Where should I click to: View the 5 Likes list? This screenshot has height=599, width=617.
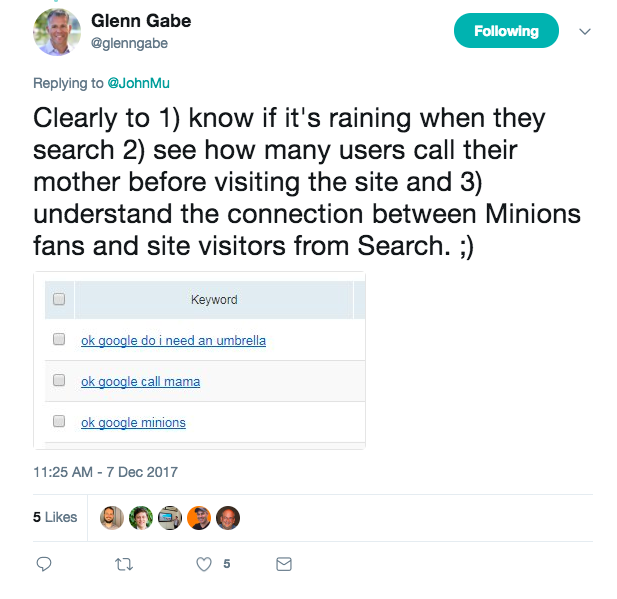(55, 517)
